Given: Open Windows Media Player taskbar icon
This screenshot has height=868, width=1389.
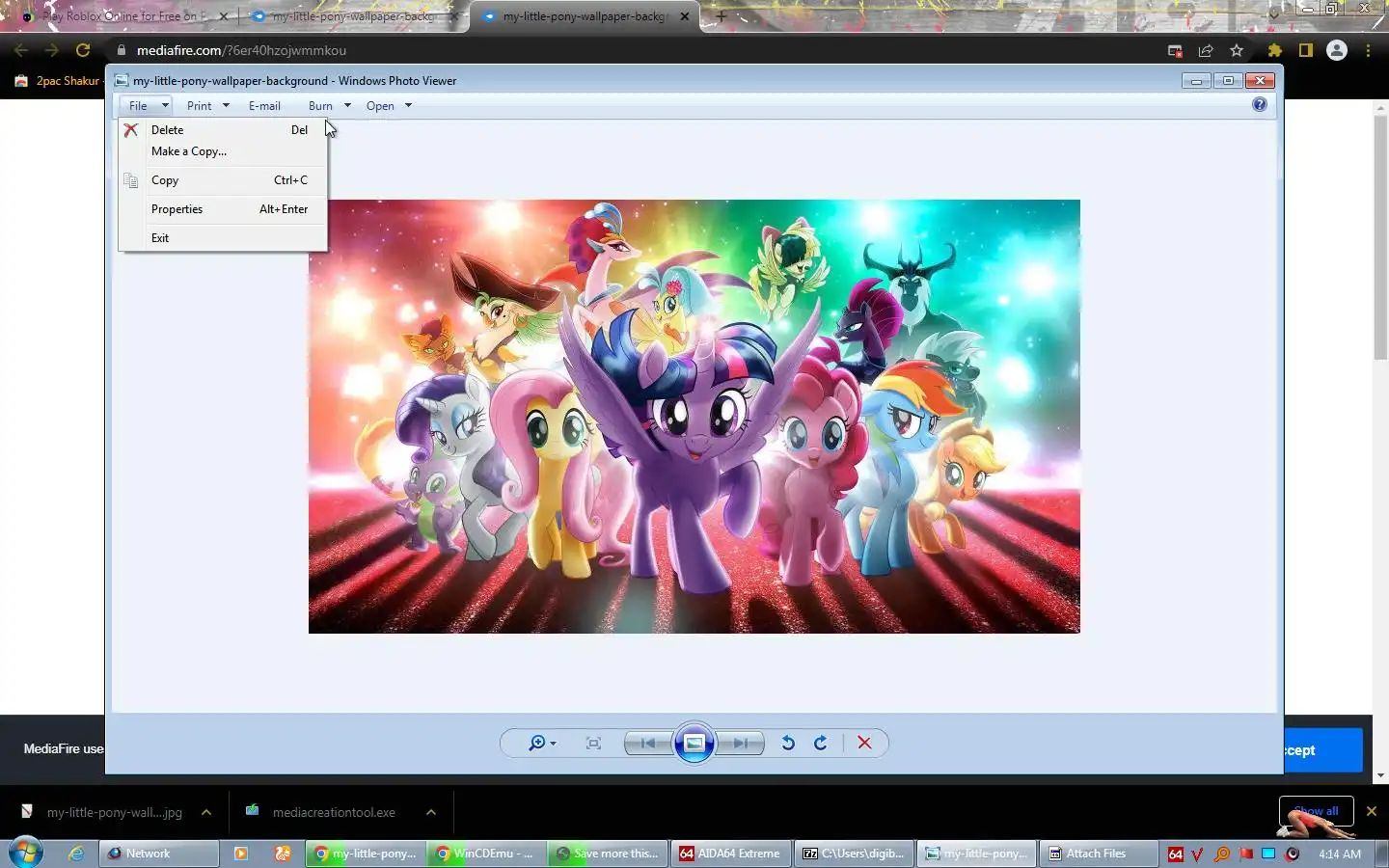Looking at the screenshot, I should click(240, 854).
